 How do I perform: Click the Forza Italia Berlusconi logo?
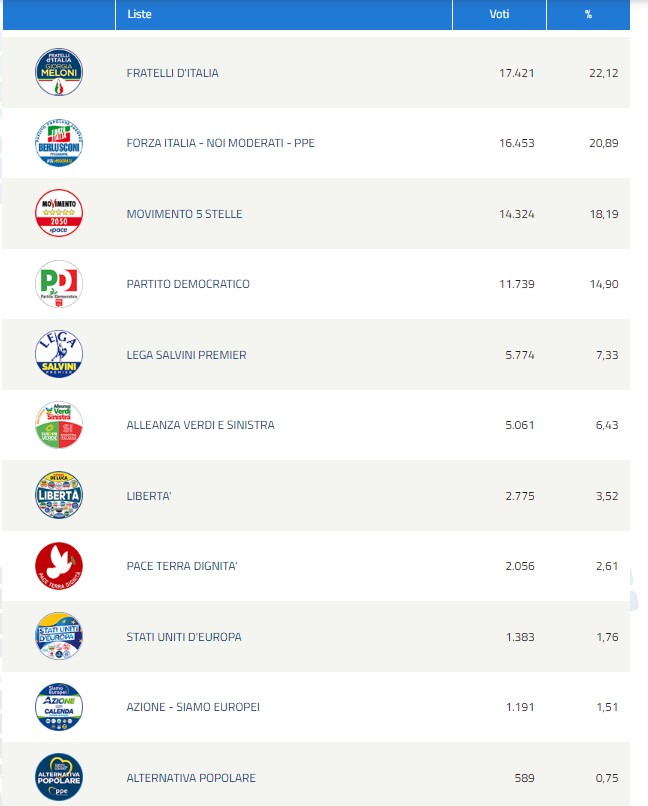(59, 142)
